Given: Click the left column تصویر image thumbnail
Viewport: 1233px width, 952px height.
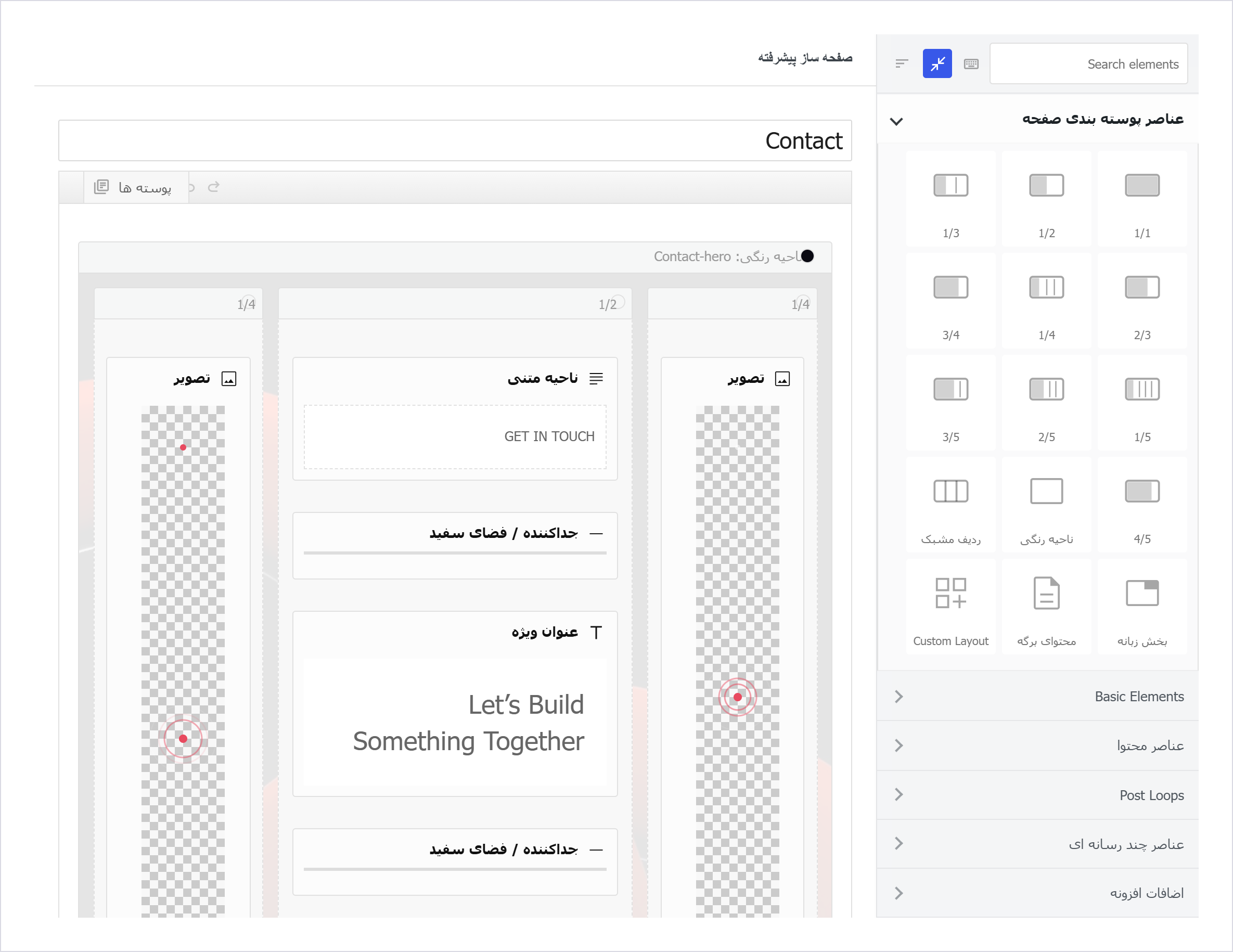Looking at the screenshot, I should tap(183, 661).
